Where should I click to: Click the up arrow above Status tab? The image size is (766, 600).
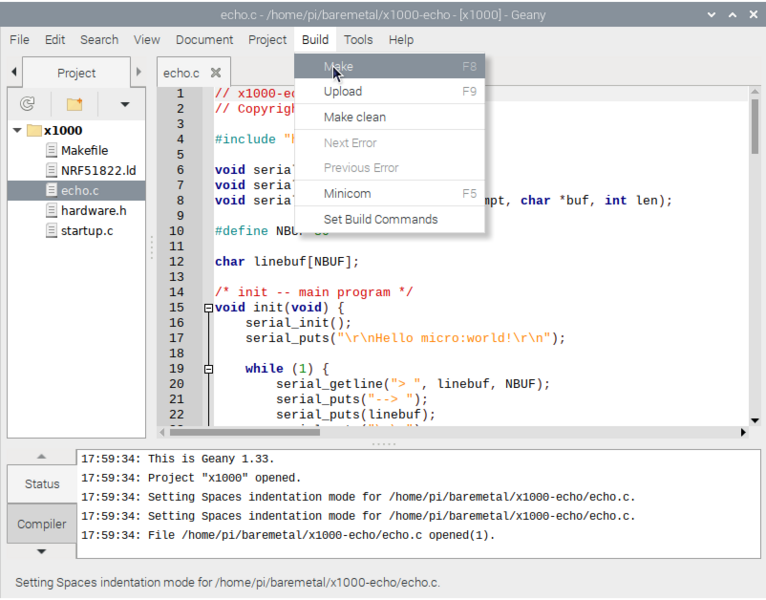point(42,456)
